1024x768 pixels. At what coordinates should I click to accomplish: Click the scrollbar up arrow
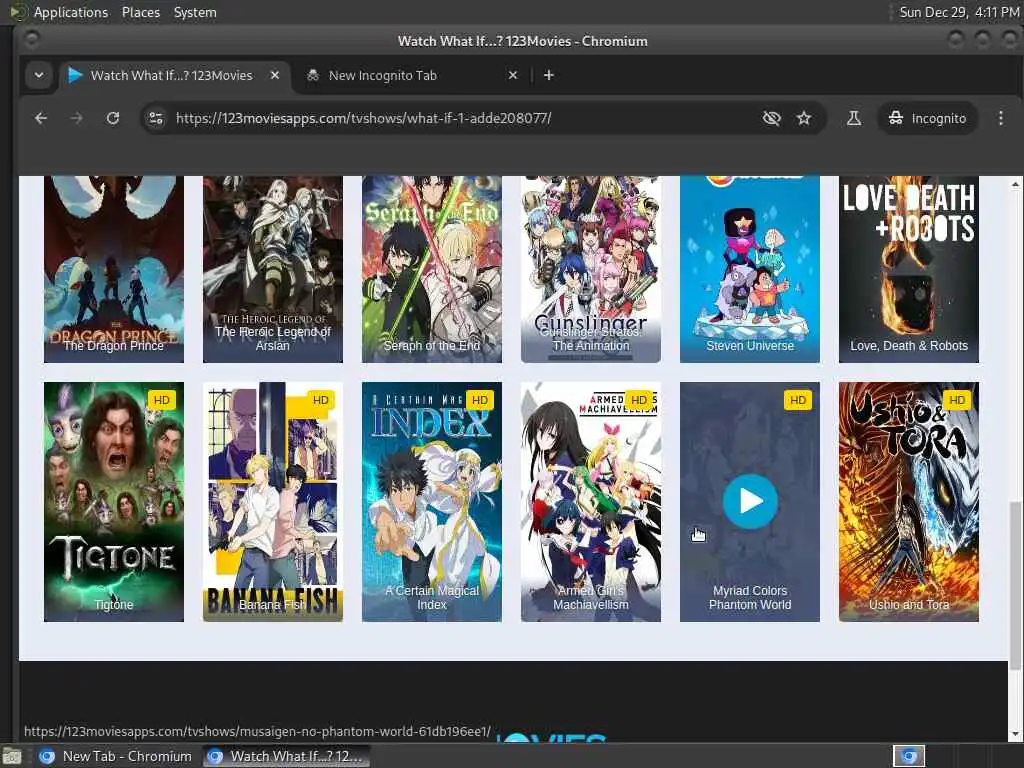[x=1015, y=184]
